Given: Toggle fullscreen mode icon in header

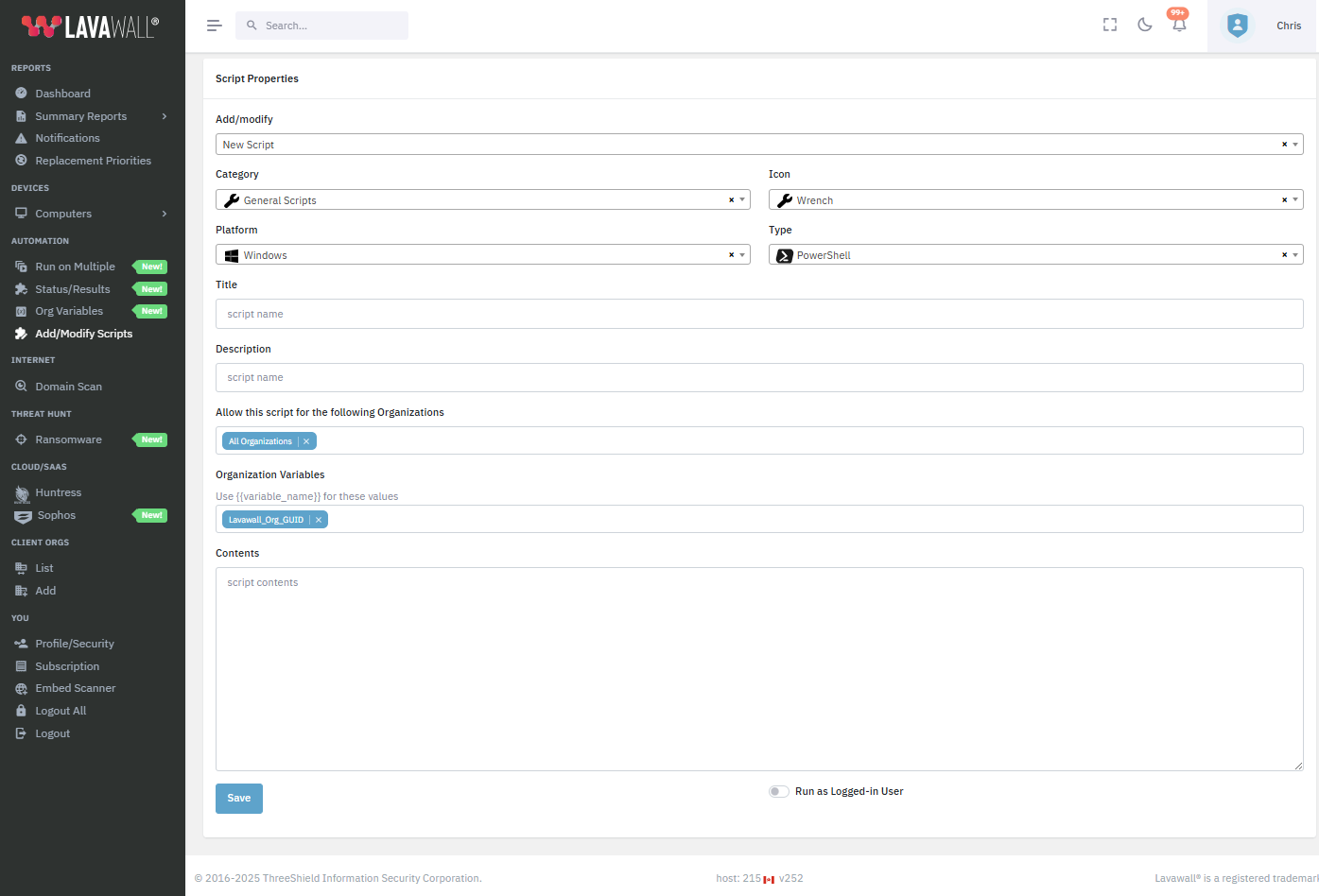Looking at the screenshot, I should click(1110, 26).
